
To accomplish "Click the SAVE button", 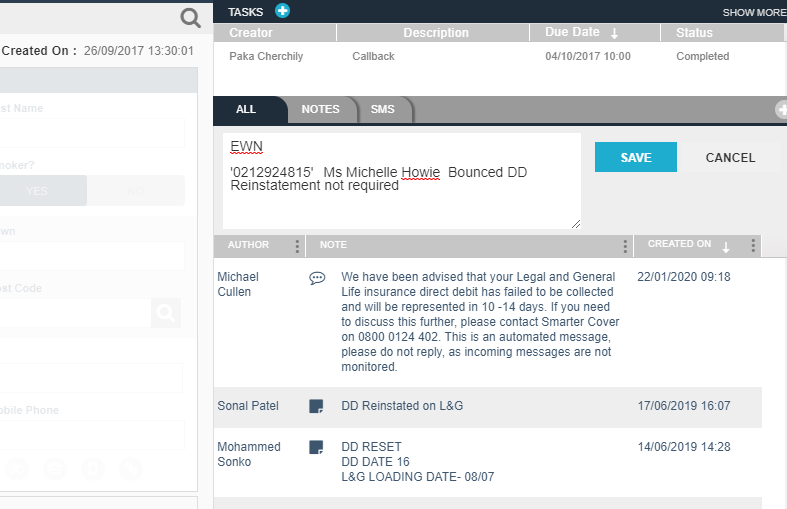I will coord(635,158).
